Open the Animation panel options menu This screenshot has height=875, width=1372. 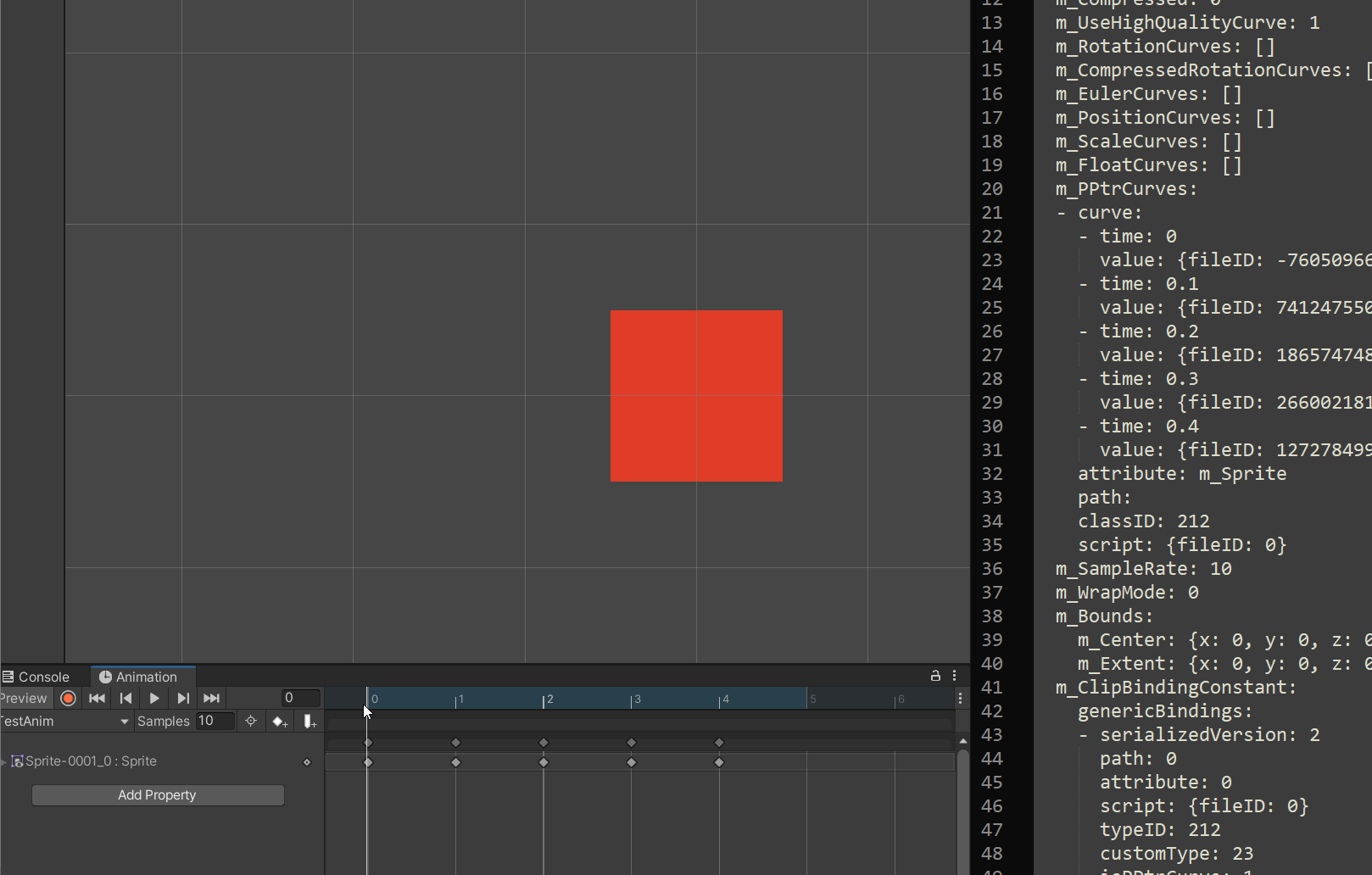point(955,676)
